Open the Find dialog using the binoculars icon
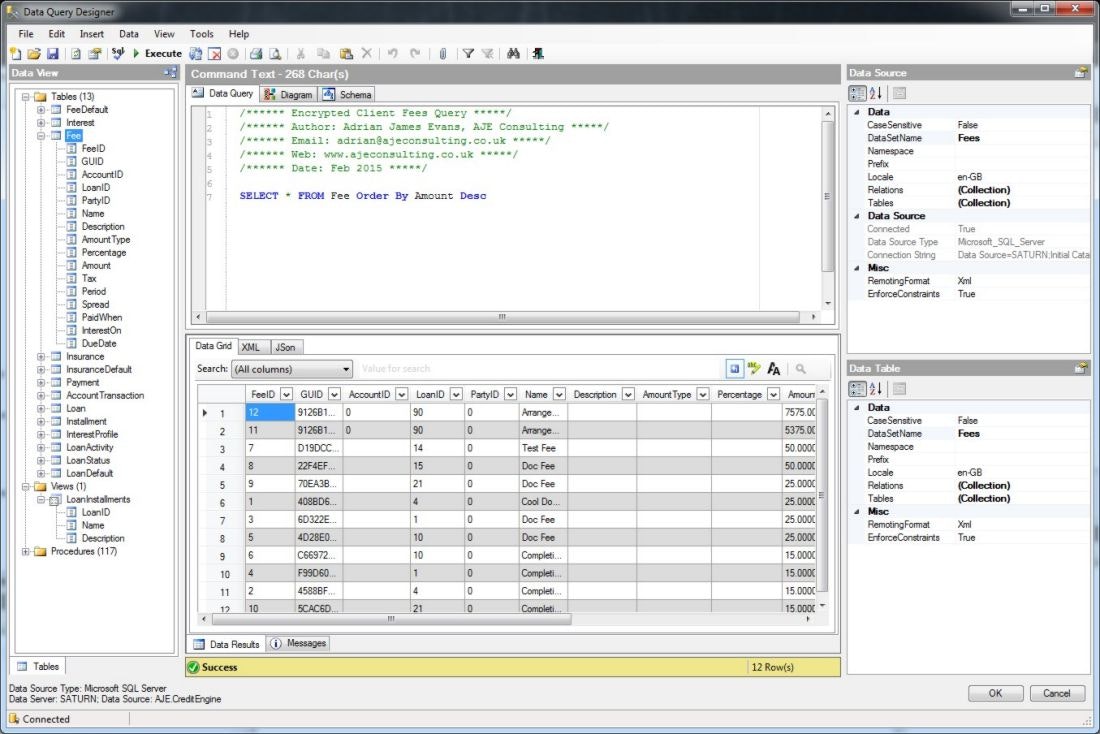 pyautogui.click(x=513, y=53)
